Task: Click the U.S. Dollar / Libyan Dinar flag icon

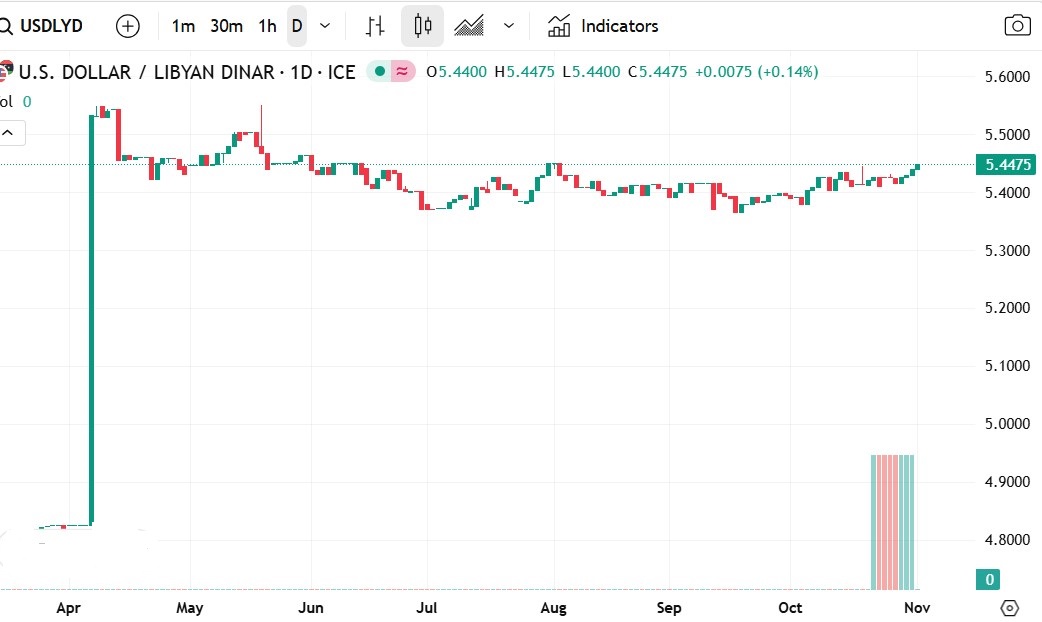Action: [x=6, y=72]
